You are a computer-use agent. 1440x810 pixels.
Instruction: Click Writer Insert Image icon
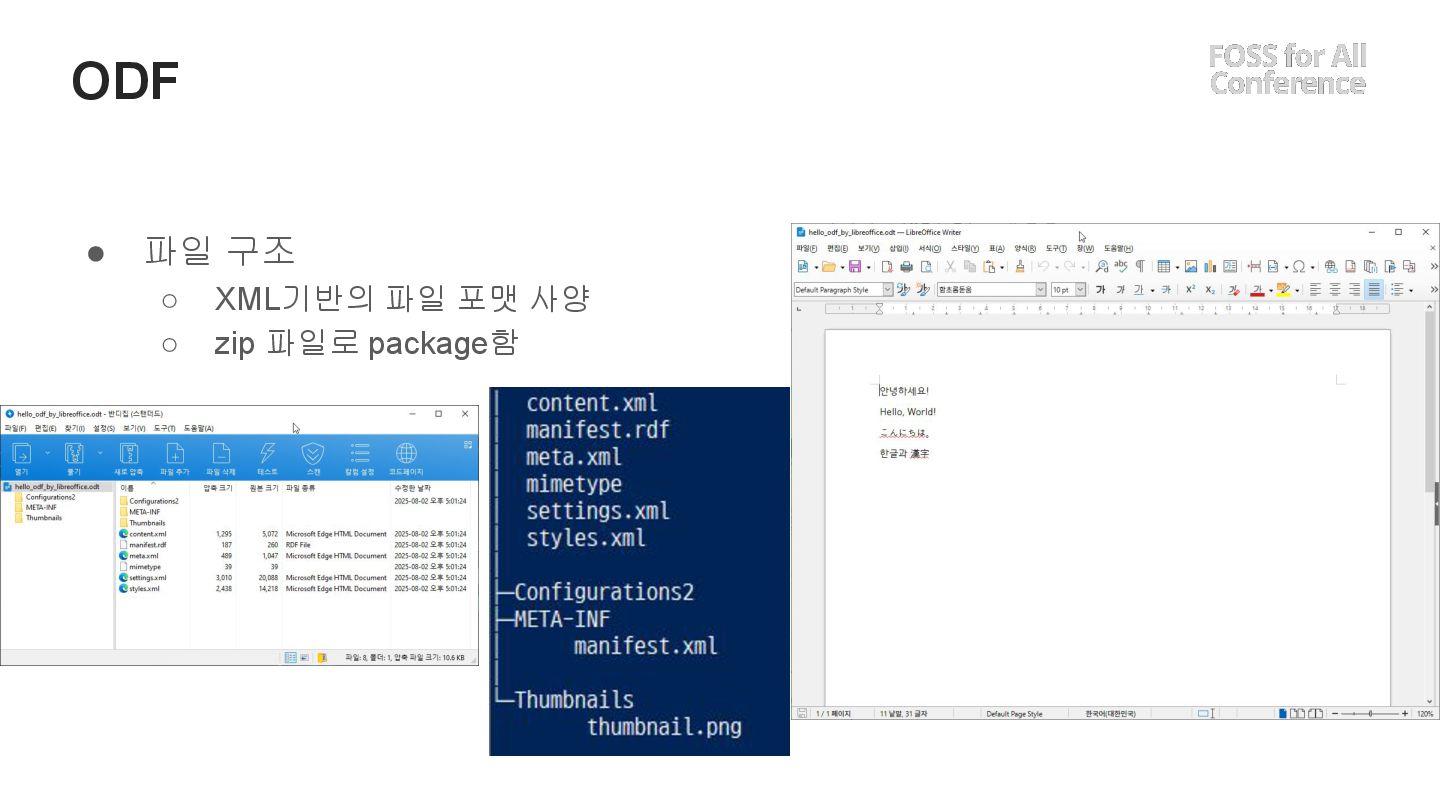[1191, 267]
